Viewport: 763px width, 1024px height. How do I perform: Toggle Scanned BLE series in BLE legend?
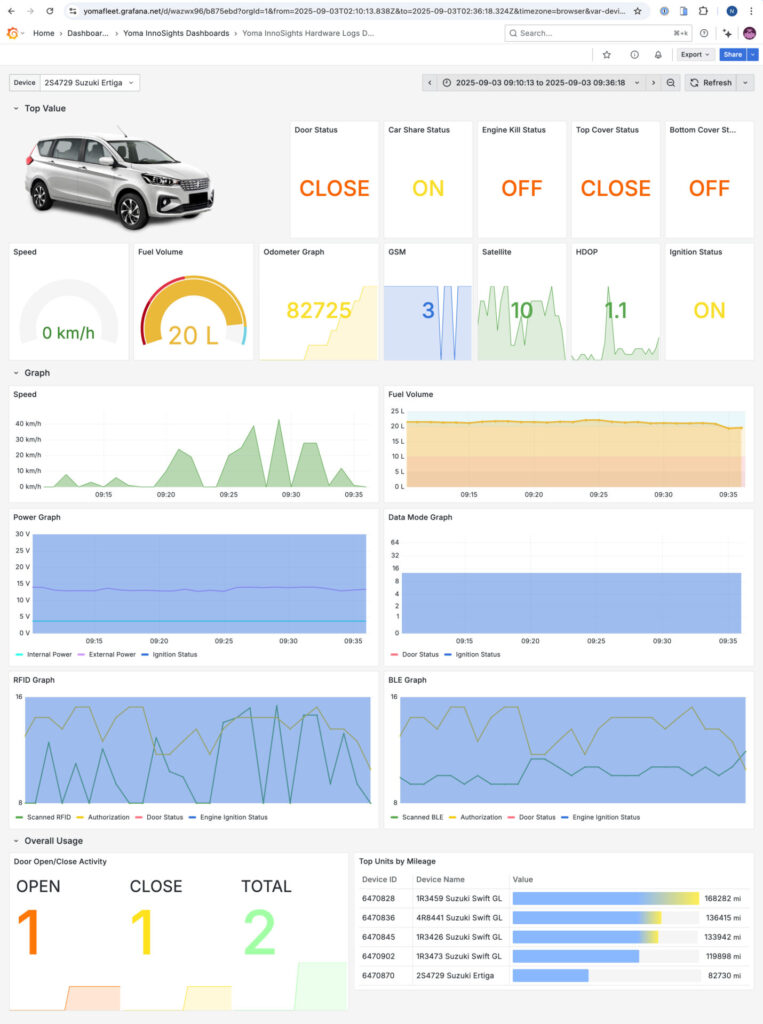click(423, 817)
